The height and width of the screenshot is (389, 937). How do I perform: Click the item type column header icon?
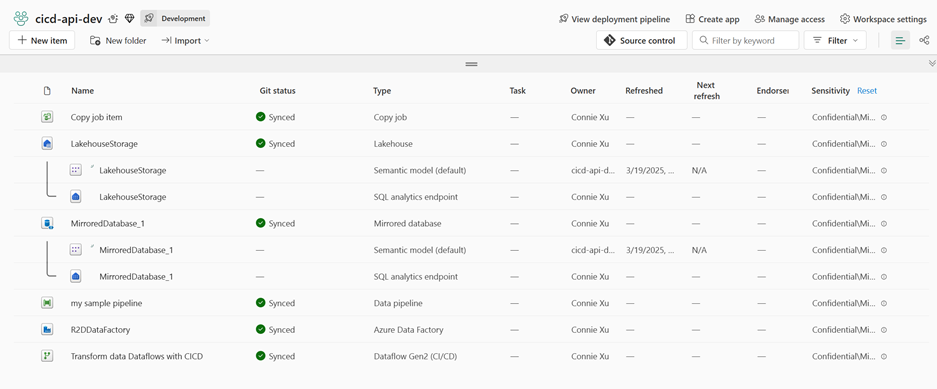pos(47,91)
